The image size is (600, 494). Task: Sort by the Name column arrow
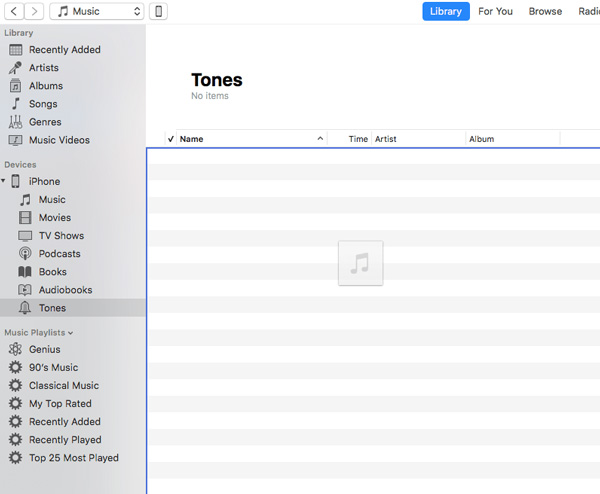[320, 139]
